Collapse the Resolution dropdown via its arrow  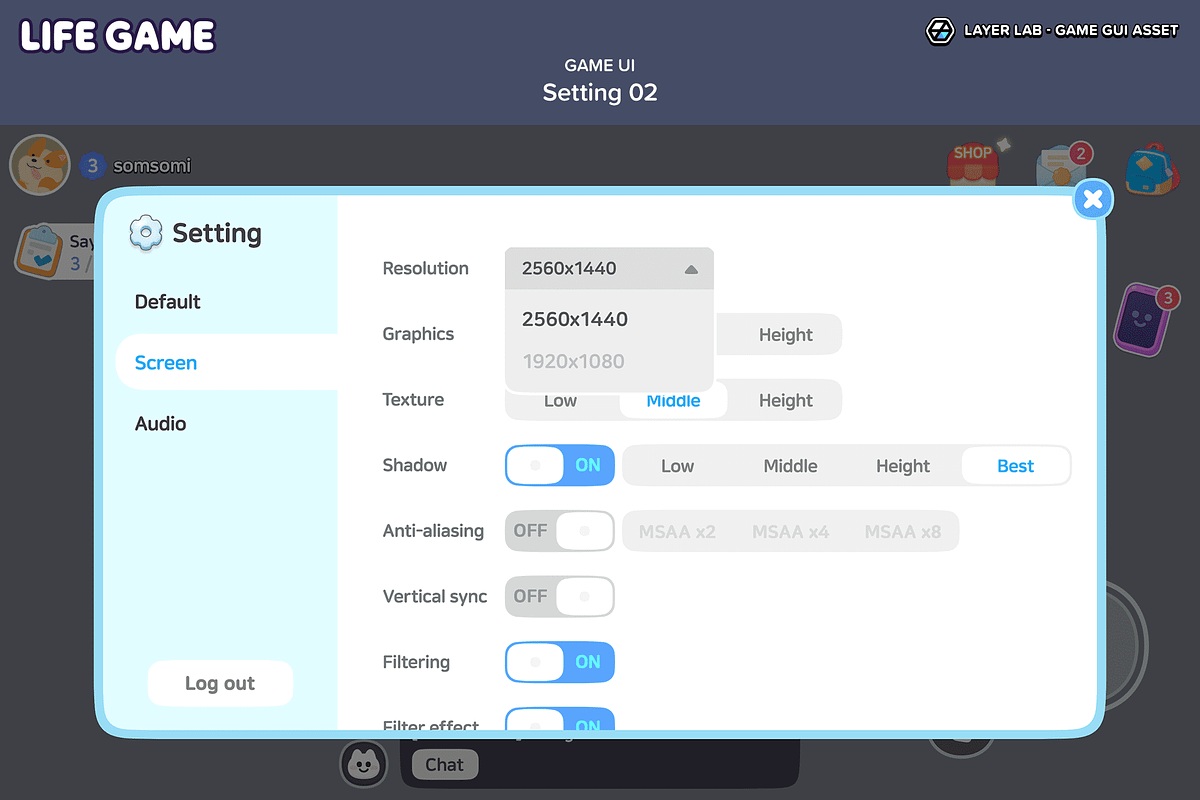point(691,269)
